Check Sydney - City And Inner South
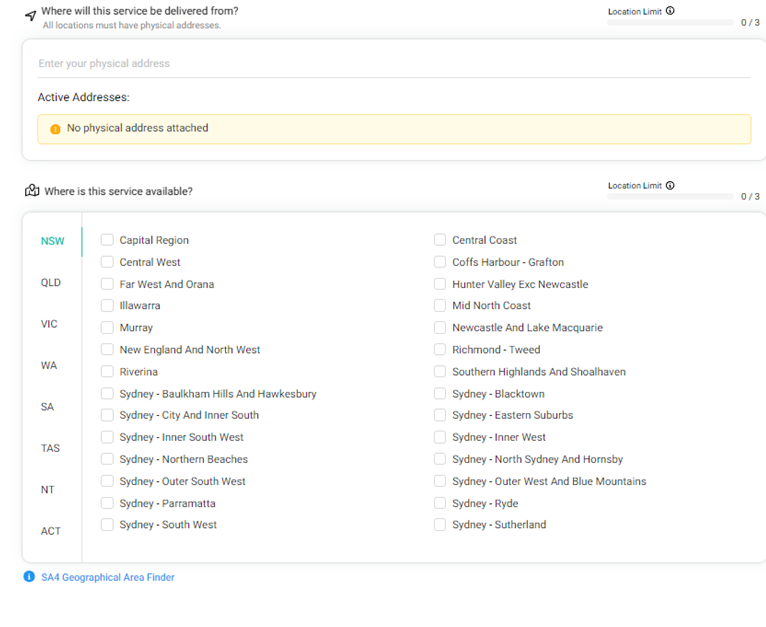Screen dimensions: 766x627 [107, 415]
